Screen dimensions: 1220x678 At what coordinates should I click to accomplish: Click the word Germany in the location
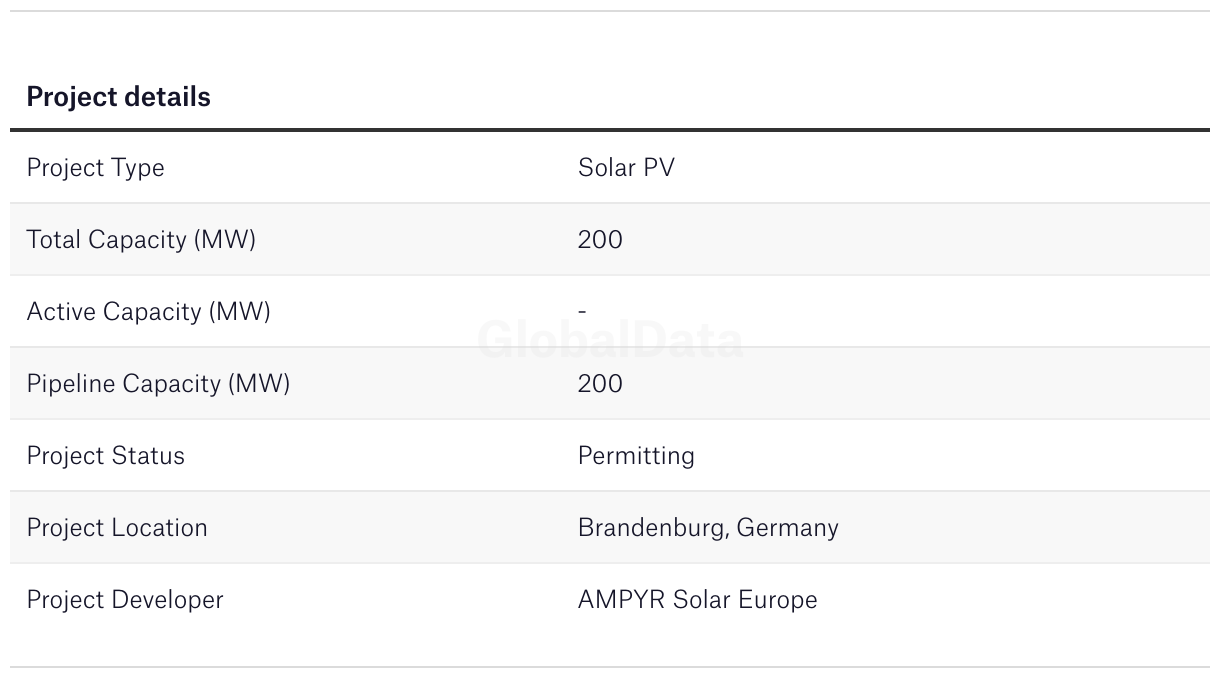click(x=787, y=528)
